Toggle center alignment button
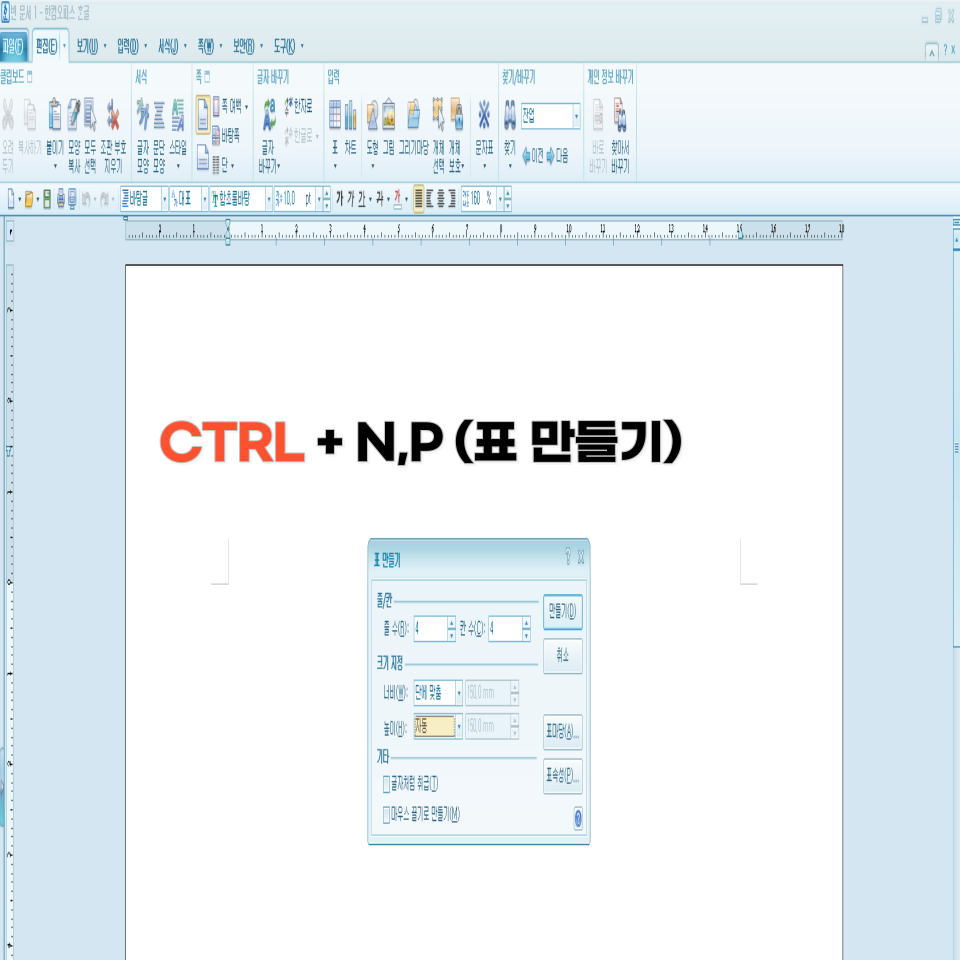Image resolution: width=960 pixels, height=960 pixels. (x=441, y=198)
